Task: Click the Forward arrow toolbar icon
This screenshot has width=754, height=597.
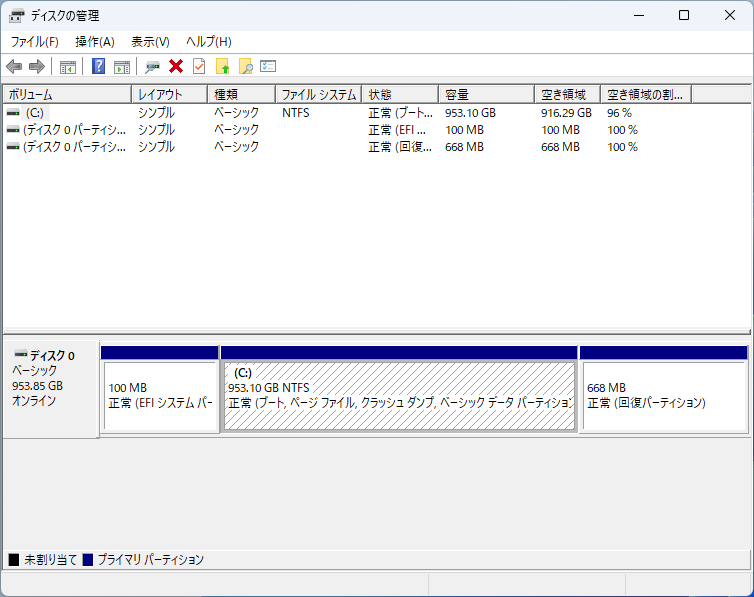Action: 37,67
